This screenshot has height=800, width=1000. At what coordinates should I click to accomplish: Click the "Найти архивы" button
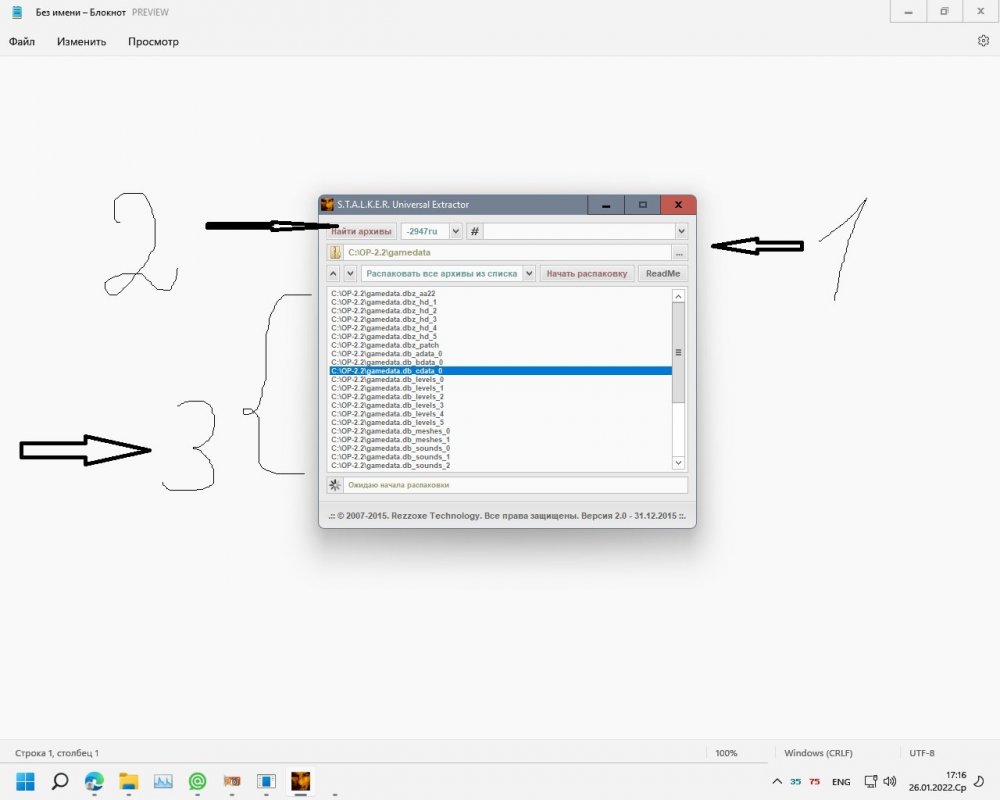point(362,231)
